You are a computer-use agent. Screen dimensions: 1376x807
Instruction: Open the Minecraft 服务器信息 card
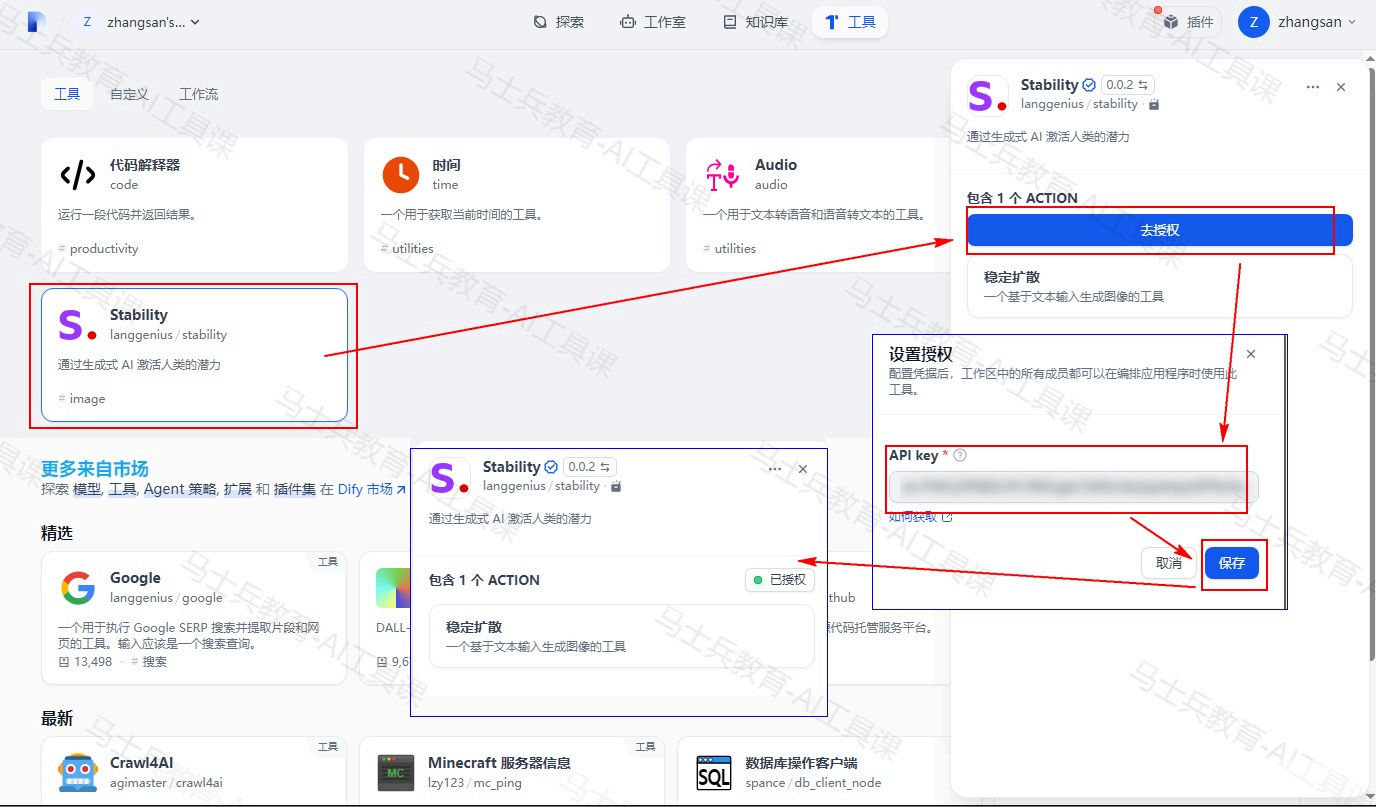point(511,771)
